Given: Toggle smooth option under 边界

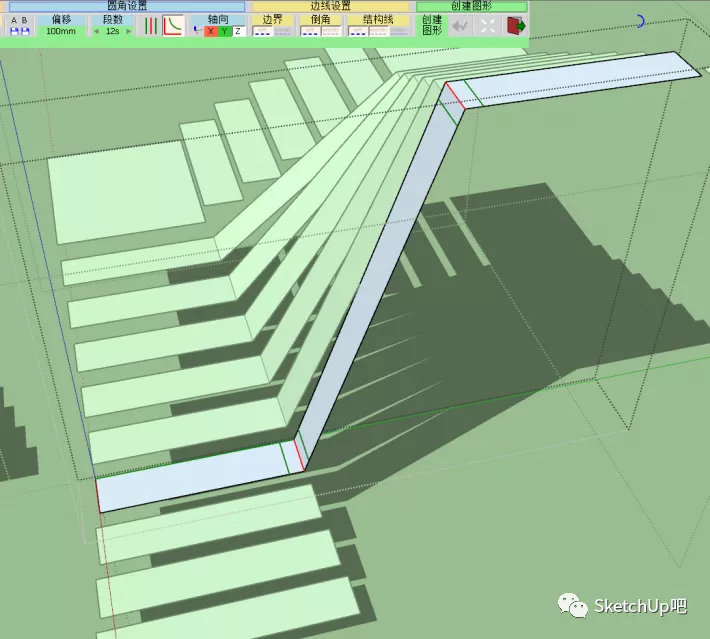Looking at the screenshot, I should pos(283,31).
